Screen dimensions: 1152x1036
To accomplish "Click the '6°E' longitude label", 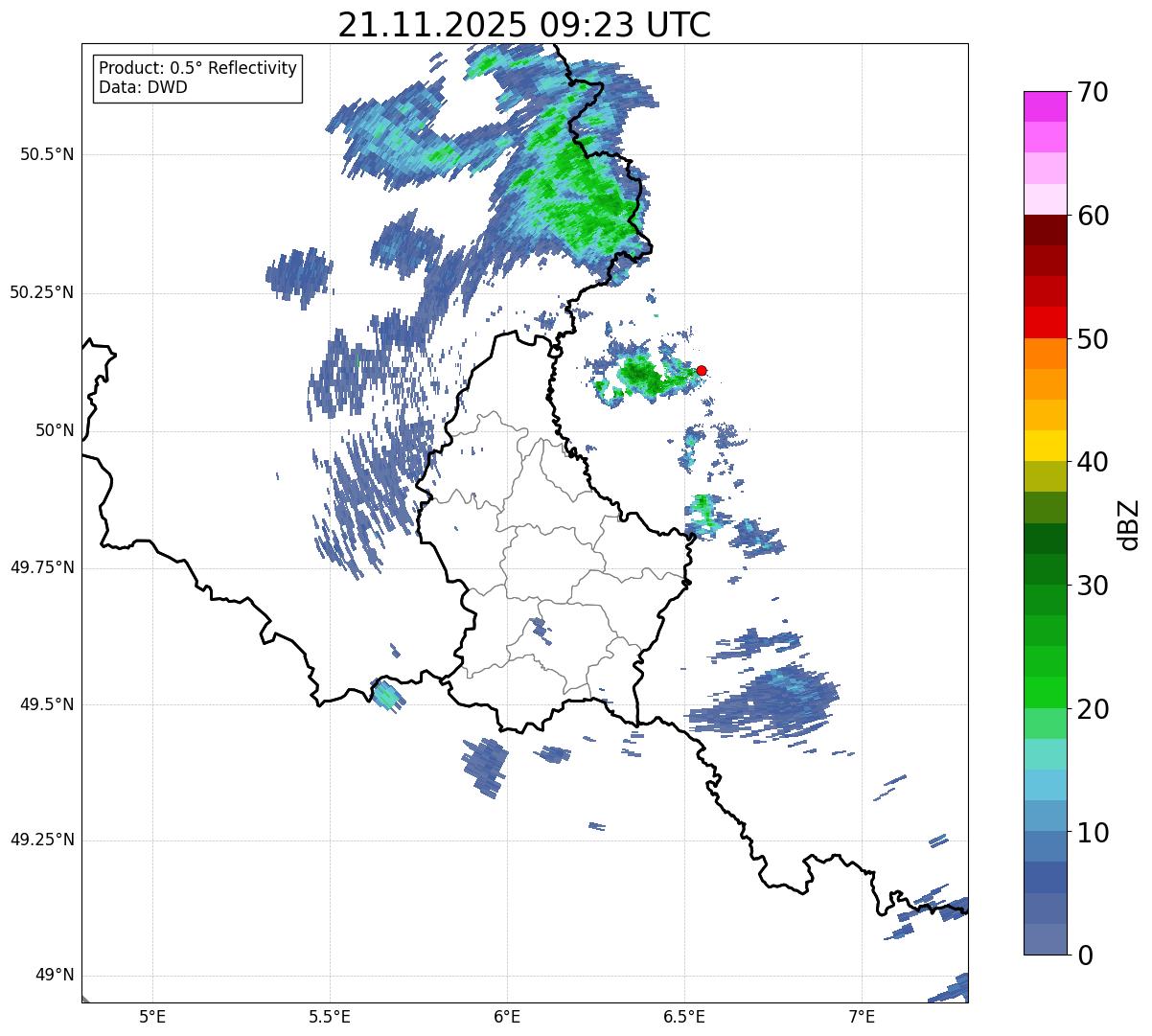I will coord(507,1016).
